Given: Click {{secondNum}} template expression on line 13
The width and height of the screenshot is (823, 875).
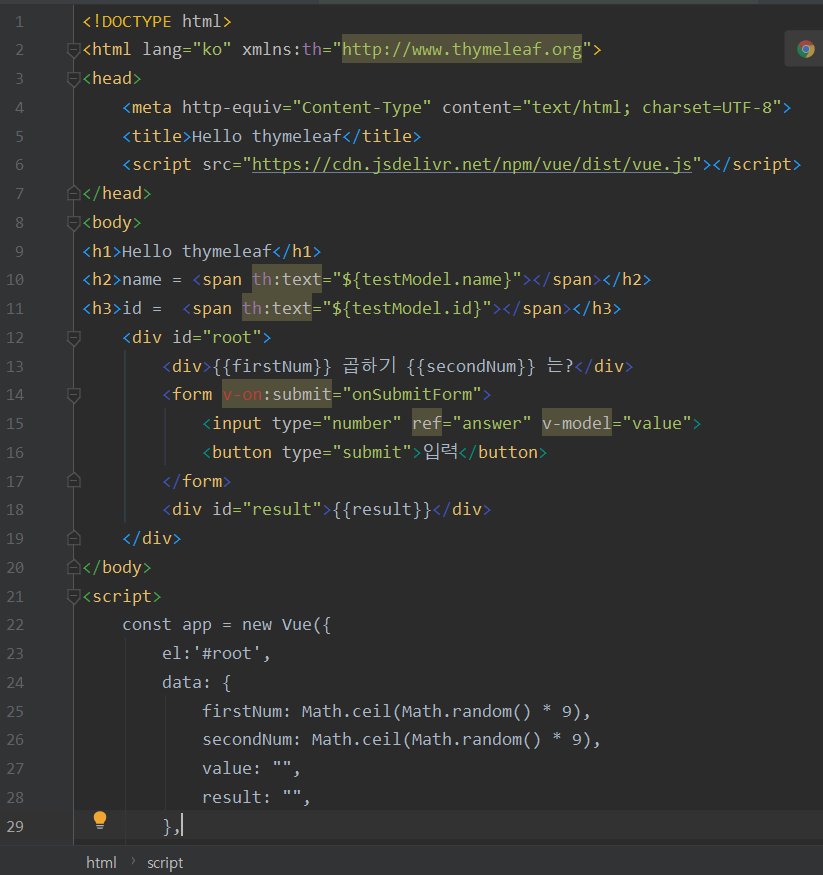Looking at the screenshot, I should point(471,366).
